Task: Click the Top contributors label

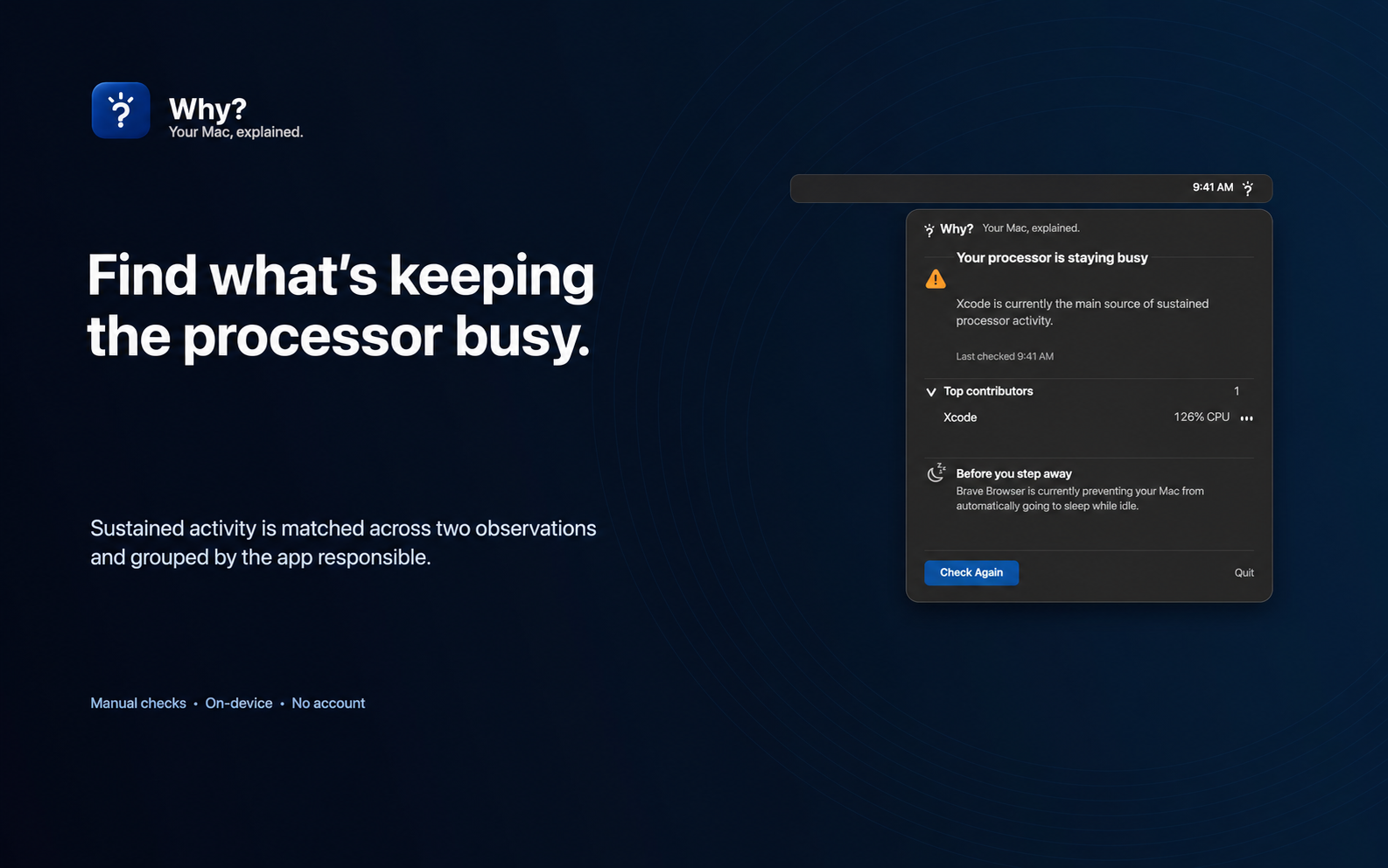Action: (x=988, y=391)
